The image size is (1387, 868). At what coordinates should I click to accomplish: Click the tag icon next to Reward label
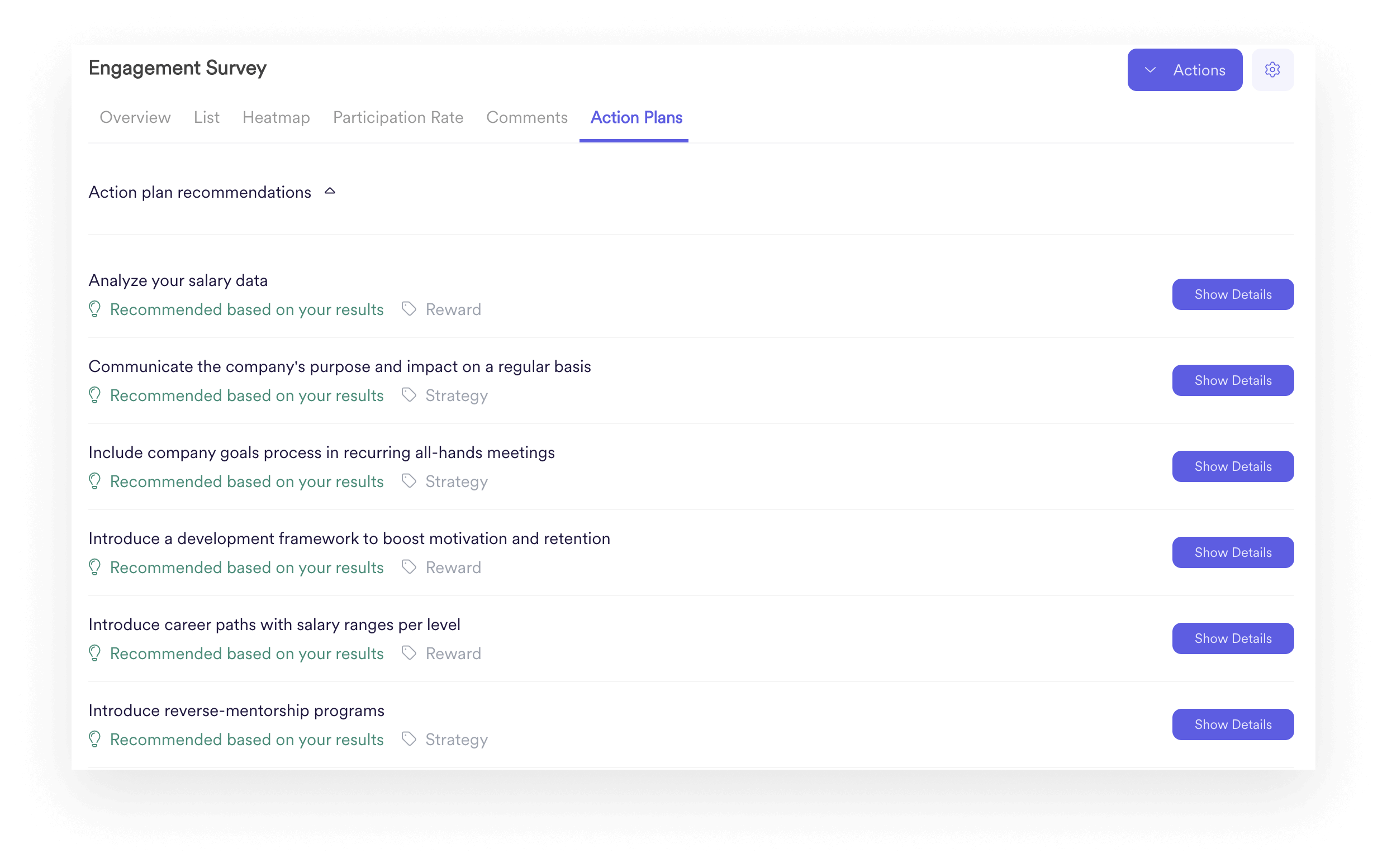click(409, 309)
